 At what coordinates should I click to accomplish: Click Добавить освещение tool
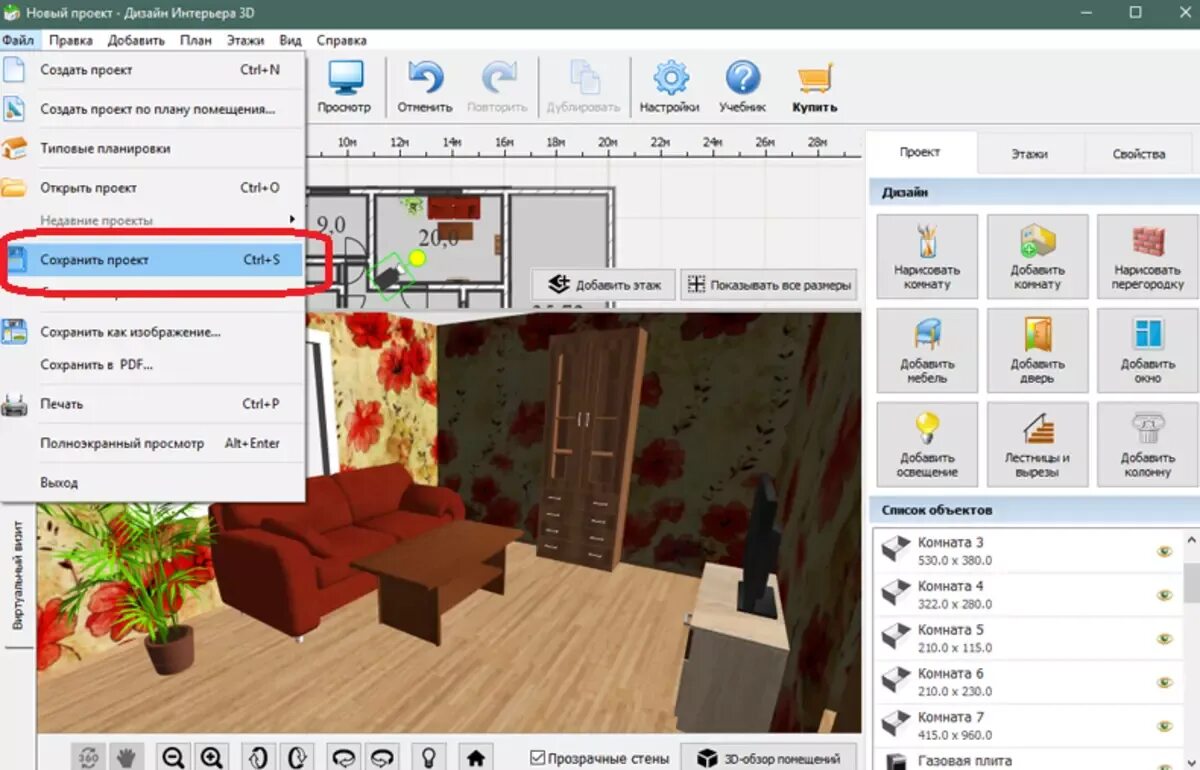[x=927, y=445]
